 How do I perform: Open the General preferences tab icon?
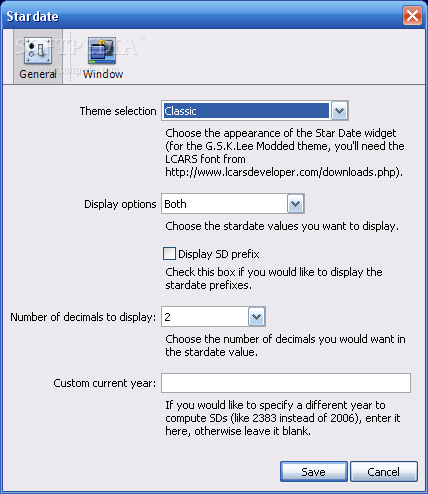(x=38, y=51)
